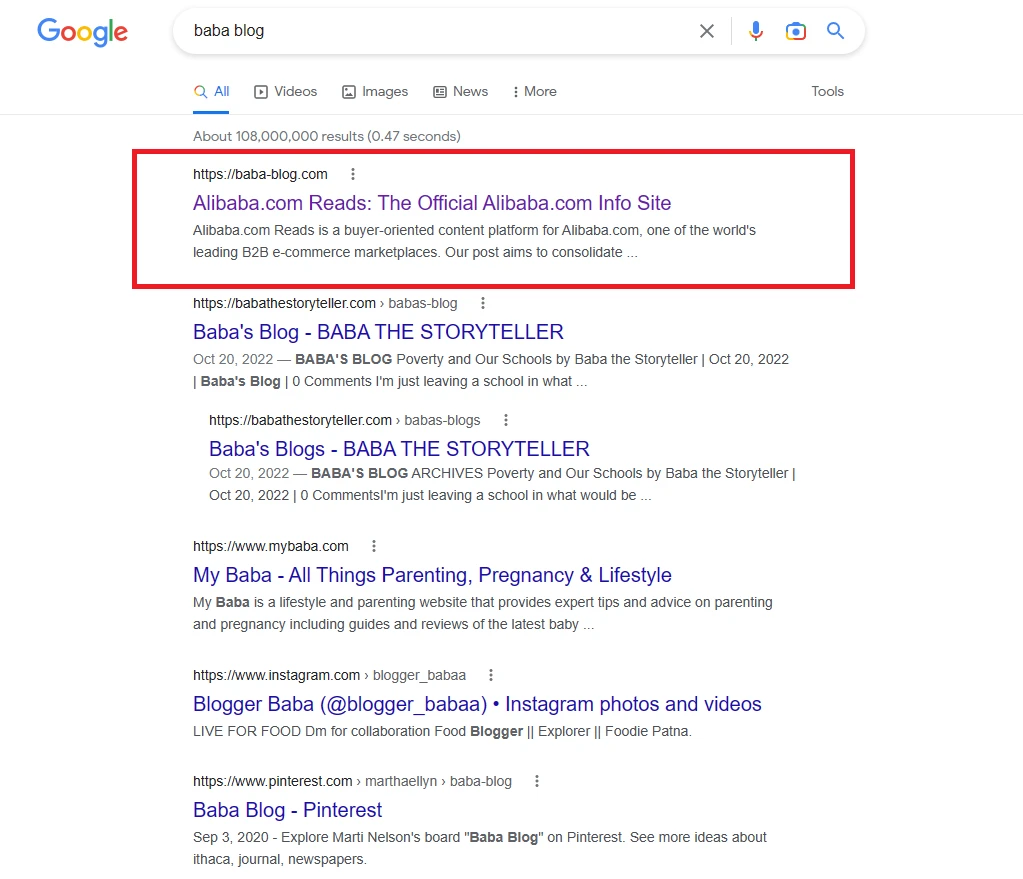
Task: Open the Tools options
Action: coord(827,91)
